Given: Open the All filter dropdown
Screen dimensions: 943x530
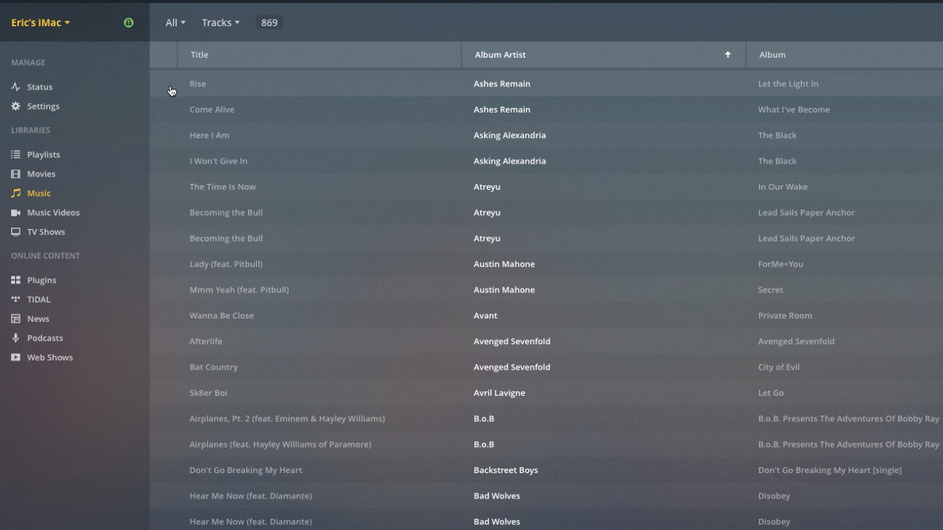Looking at the screenshot, I should click(175, 22).
